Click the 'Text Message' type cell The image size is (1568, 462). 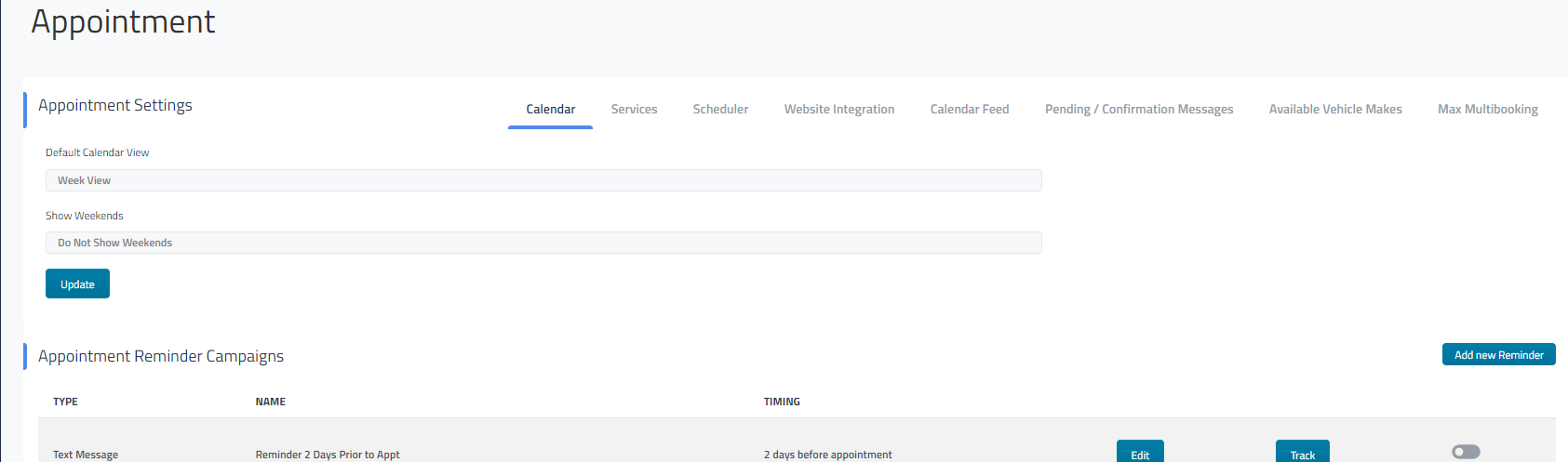point(86,455)
